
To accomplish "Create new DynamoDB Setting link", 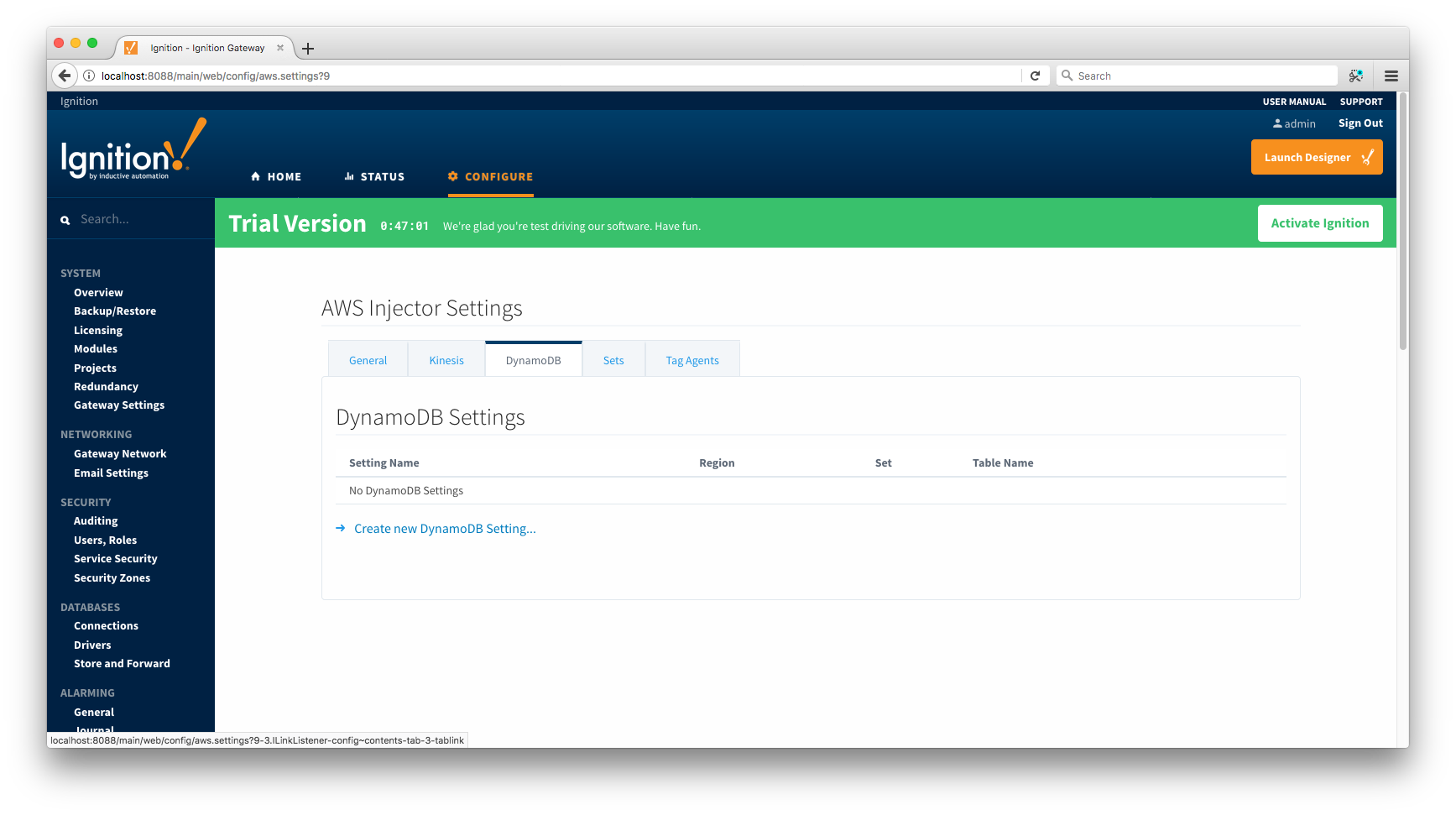I will (x=445, y=529).
